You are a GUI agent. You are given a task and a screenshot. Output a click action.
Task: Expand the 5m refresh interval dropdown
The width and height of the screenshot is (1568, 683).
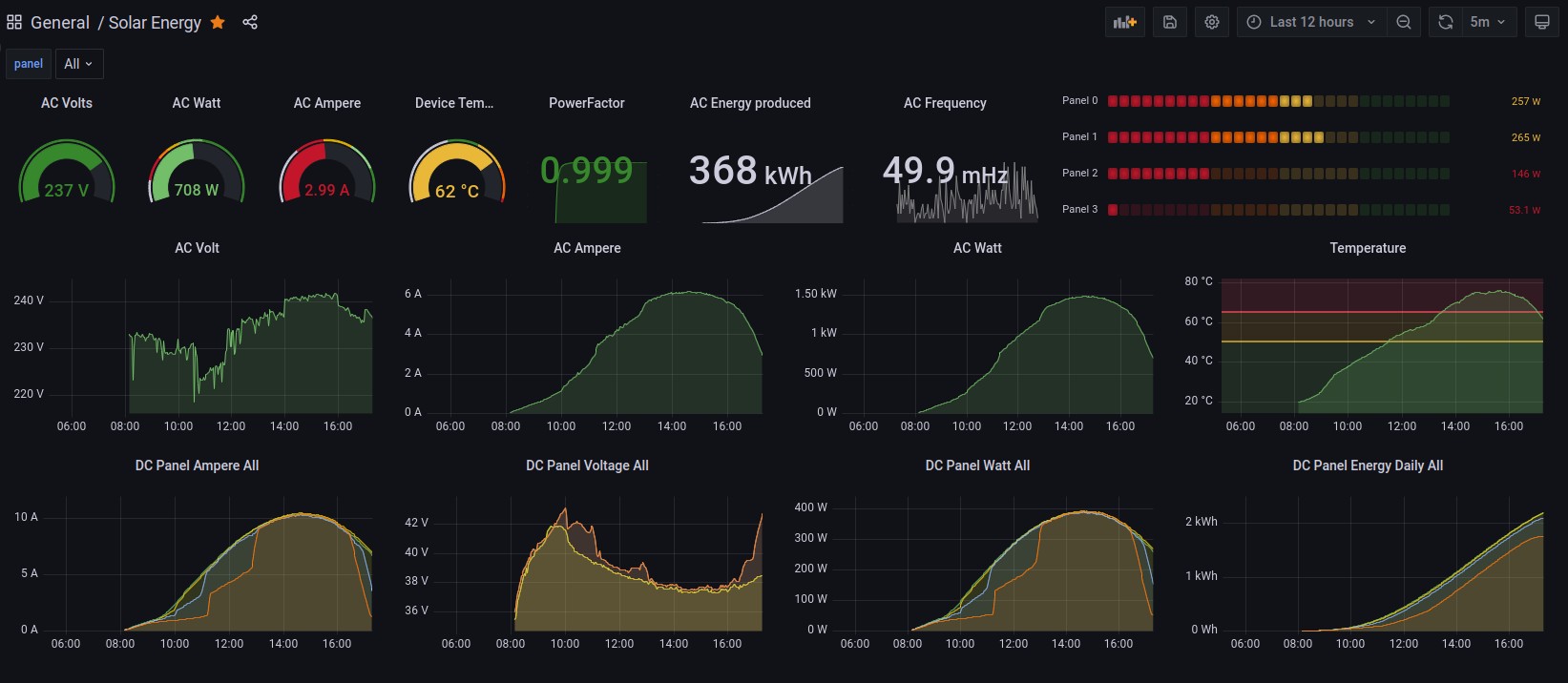(x=1488, y=22)
